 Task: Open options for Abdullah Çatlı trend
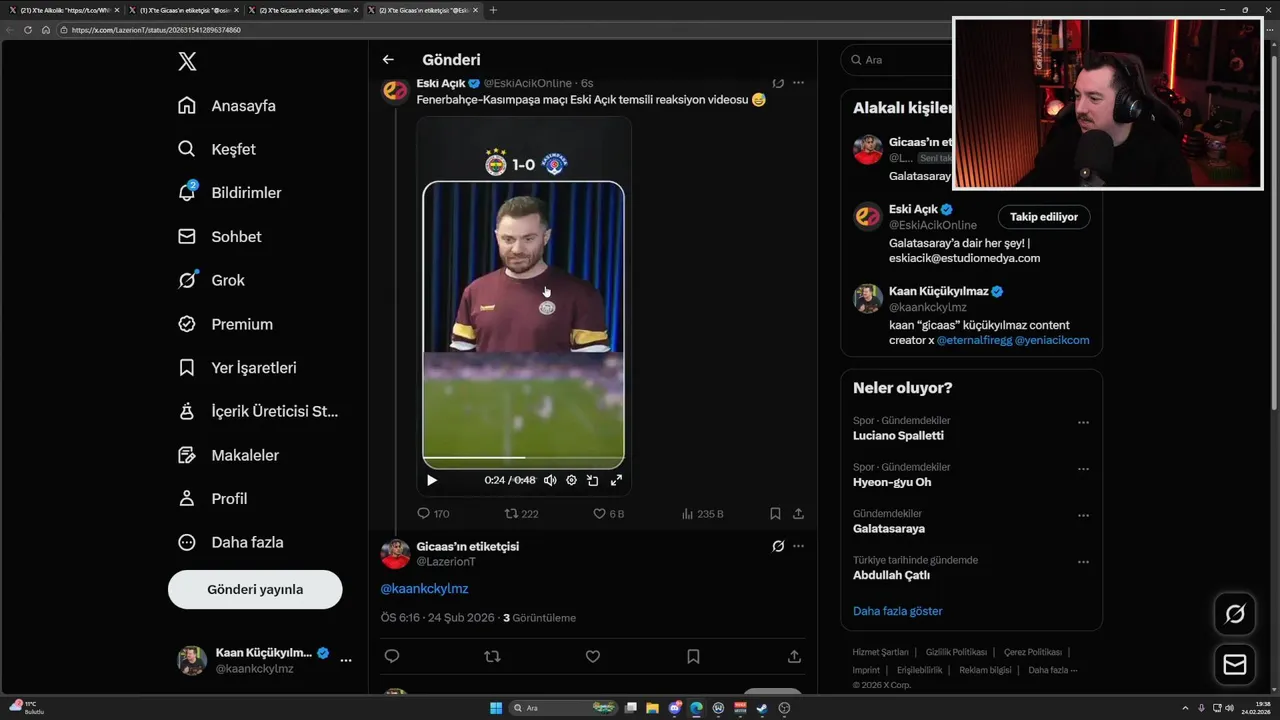[1083, 562]
